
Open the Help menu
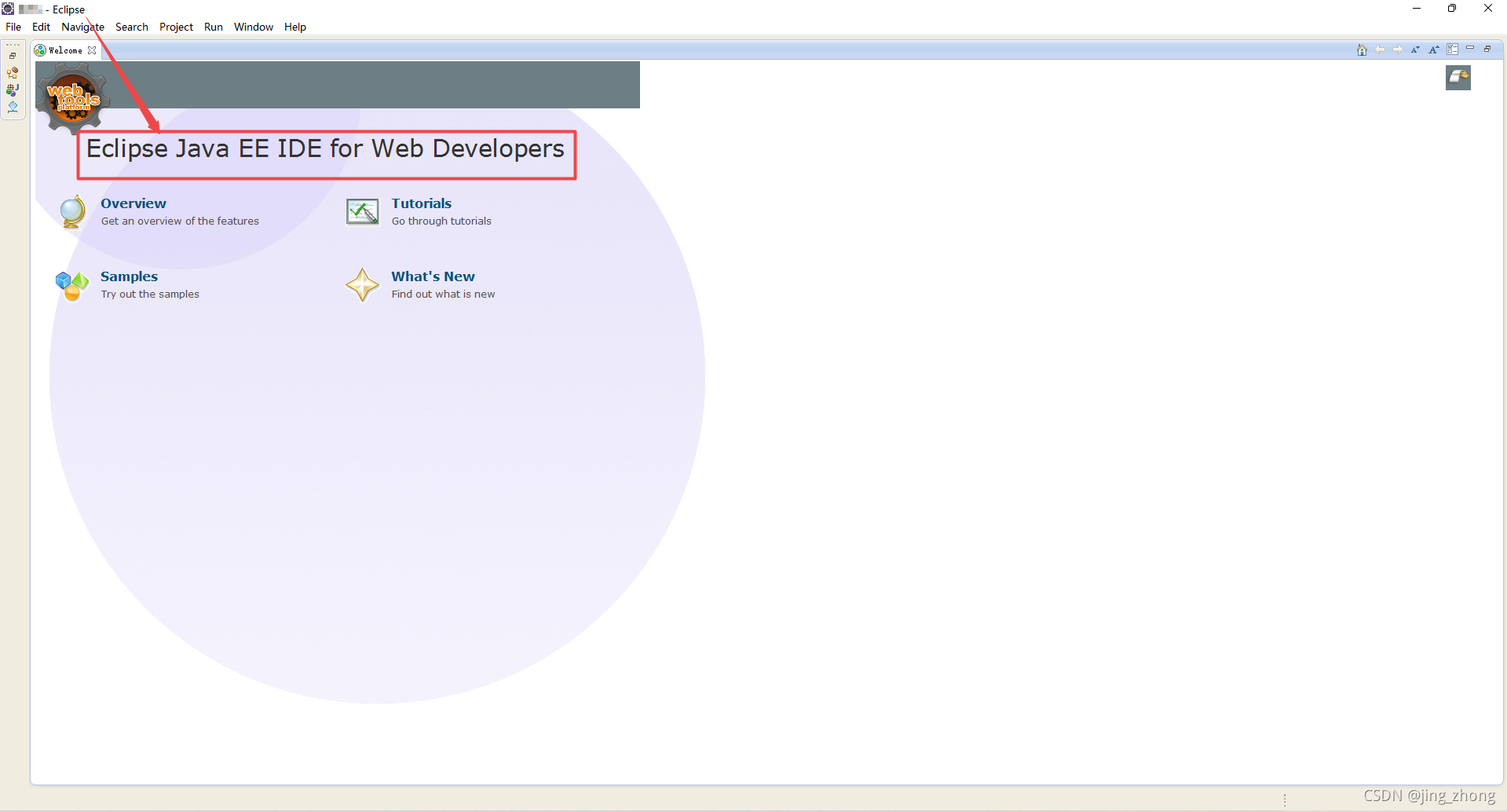[x=295, y=27]
